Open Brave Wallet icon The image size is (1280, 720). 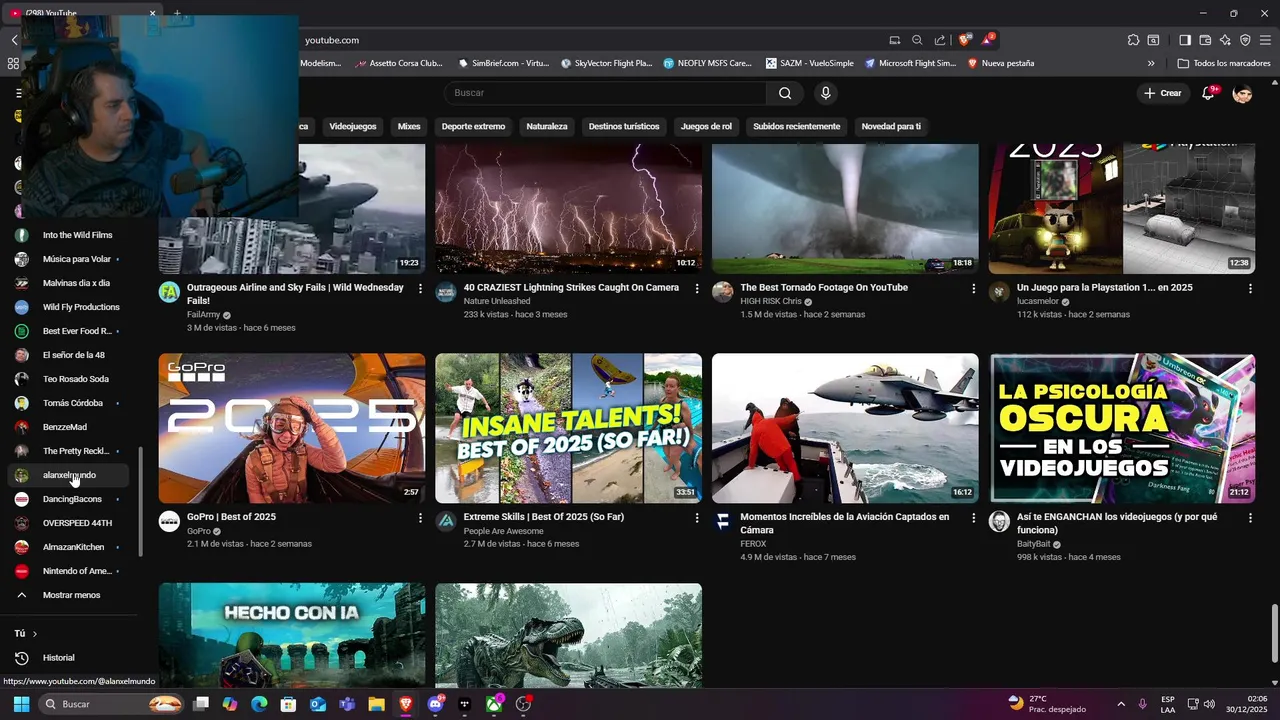point(1205,40)
